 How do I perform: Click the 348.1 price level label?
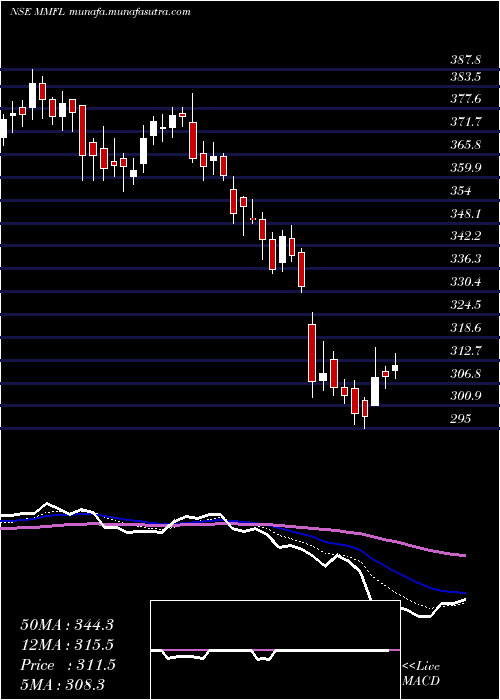point(464,214)
